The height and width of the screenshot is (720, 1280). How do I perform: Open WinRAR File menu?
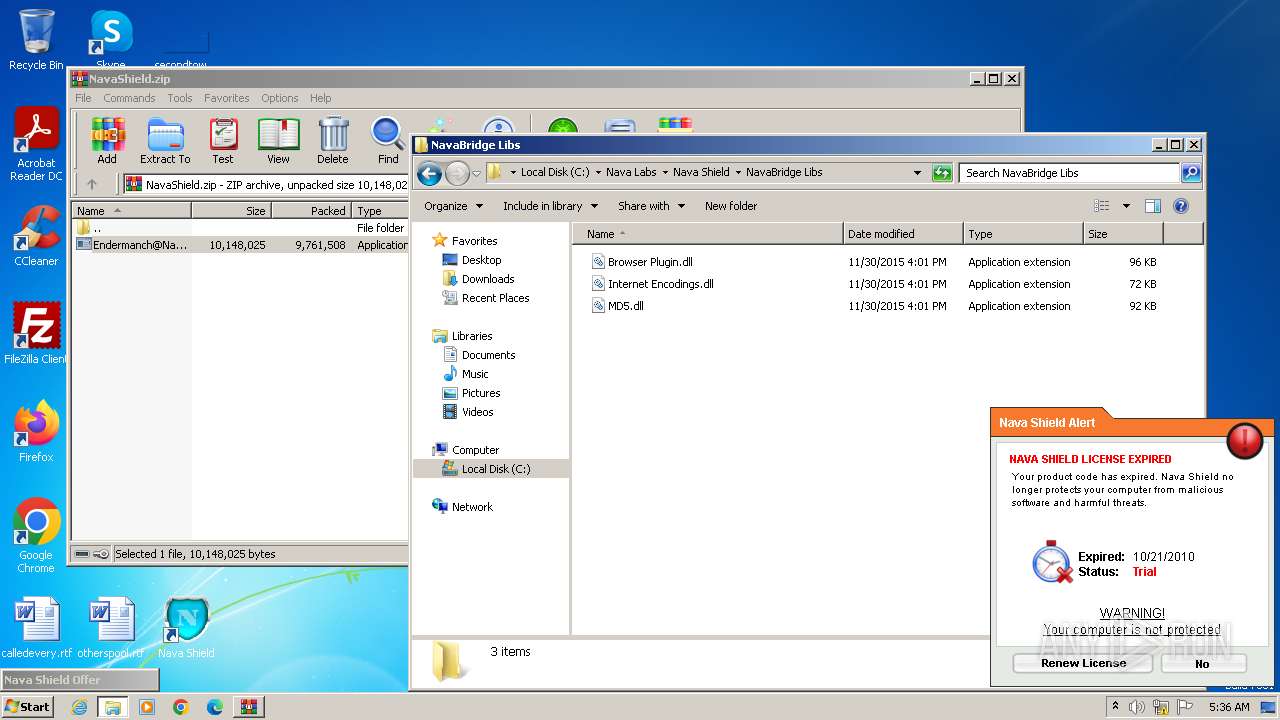tap(83, 98)
